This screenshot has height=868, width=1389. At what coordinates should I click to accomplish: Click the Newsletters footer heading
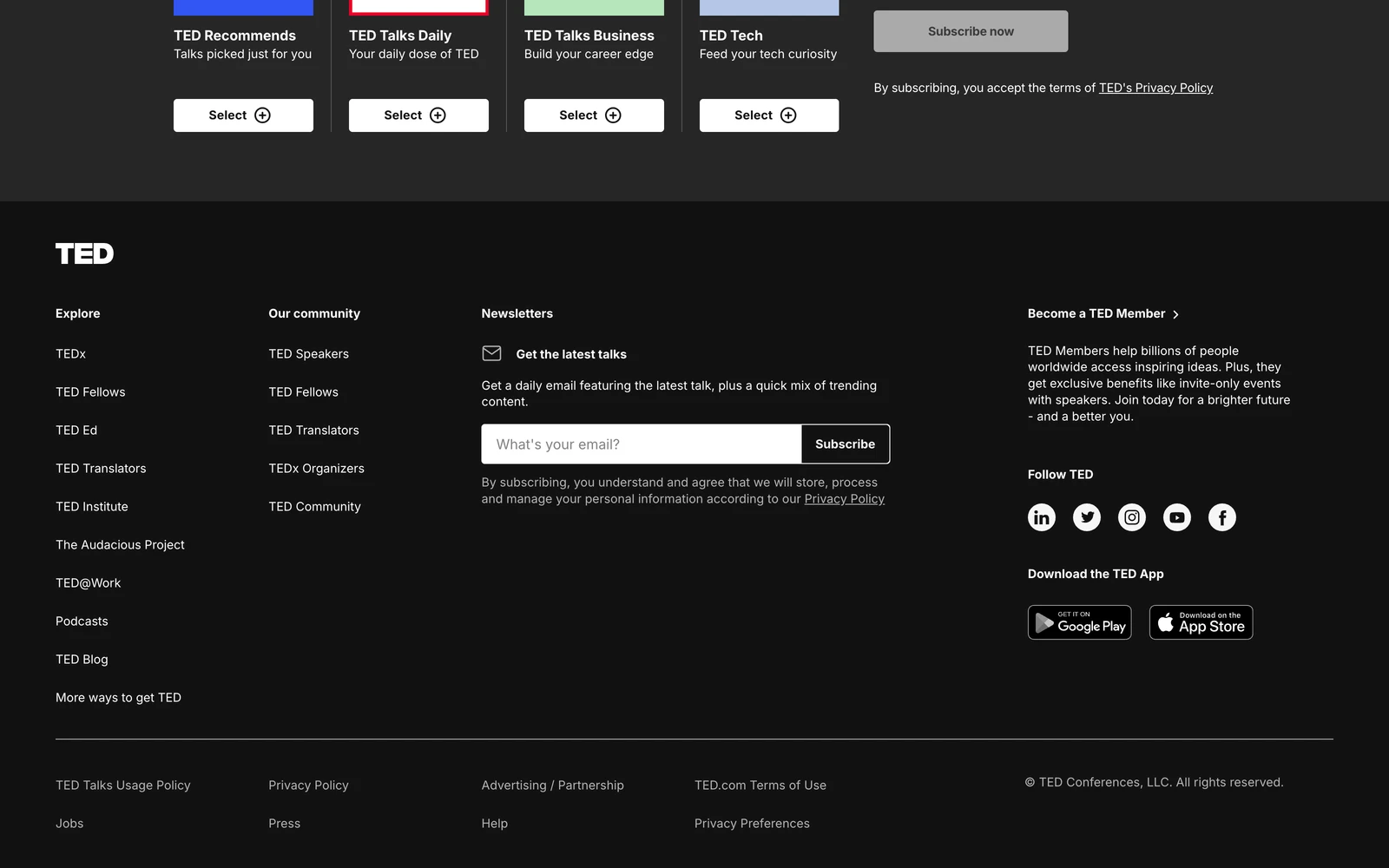[x=517, y=313]
